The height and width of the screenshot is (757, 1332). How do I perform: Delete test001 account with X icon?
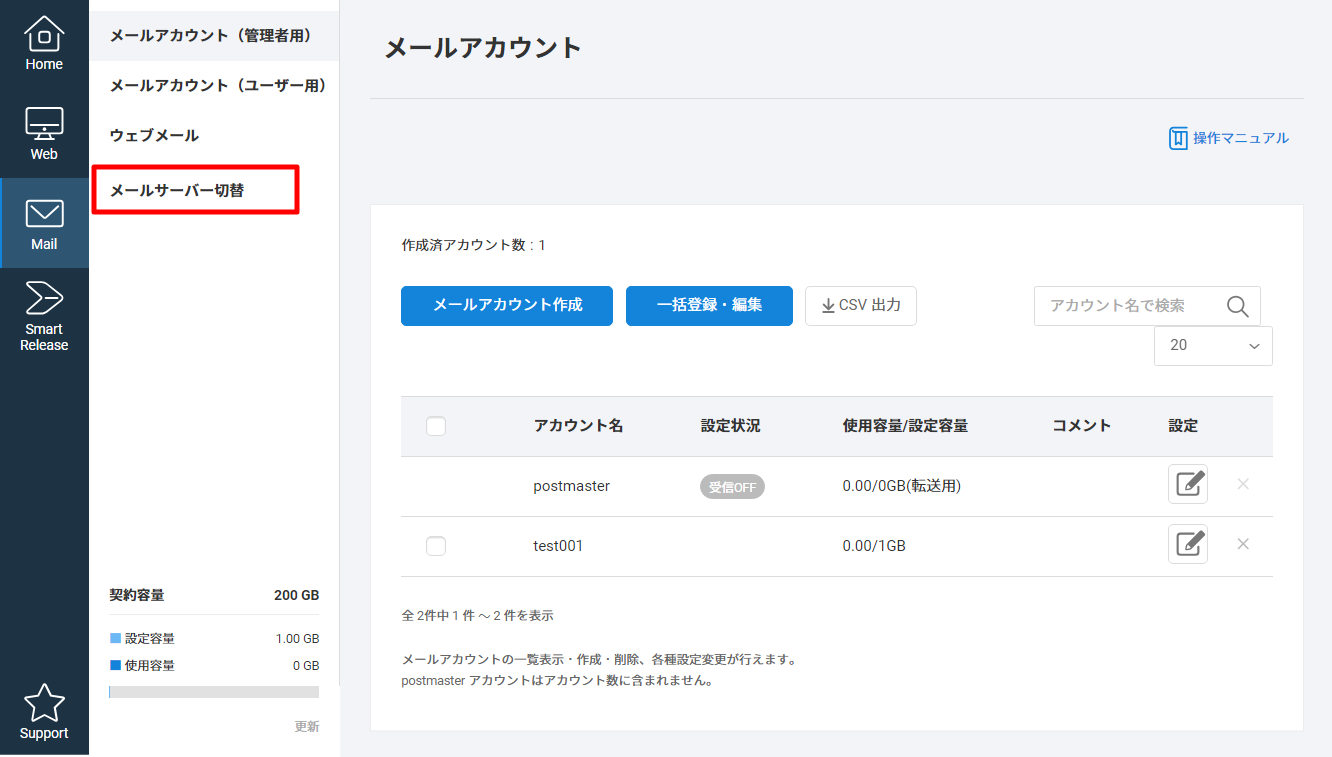click(x=1243, y=545)
